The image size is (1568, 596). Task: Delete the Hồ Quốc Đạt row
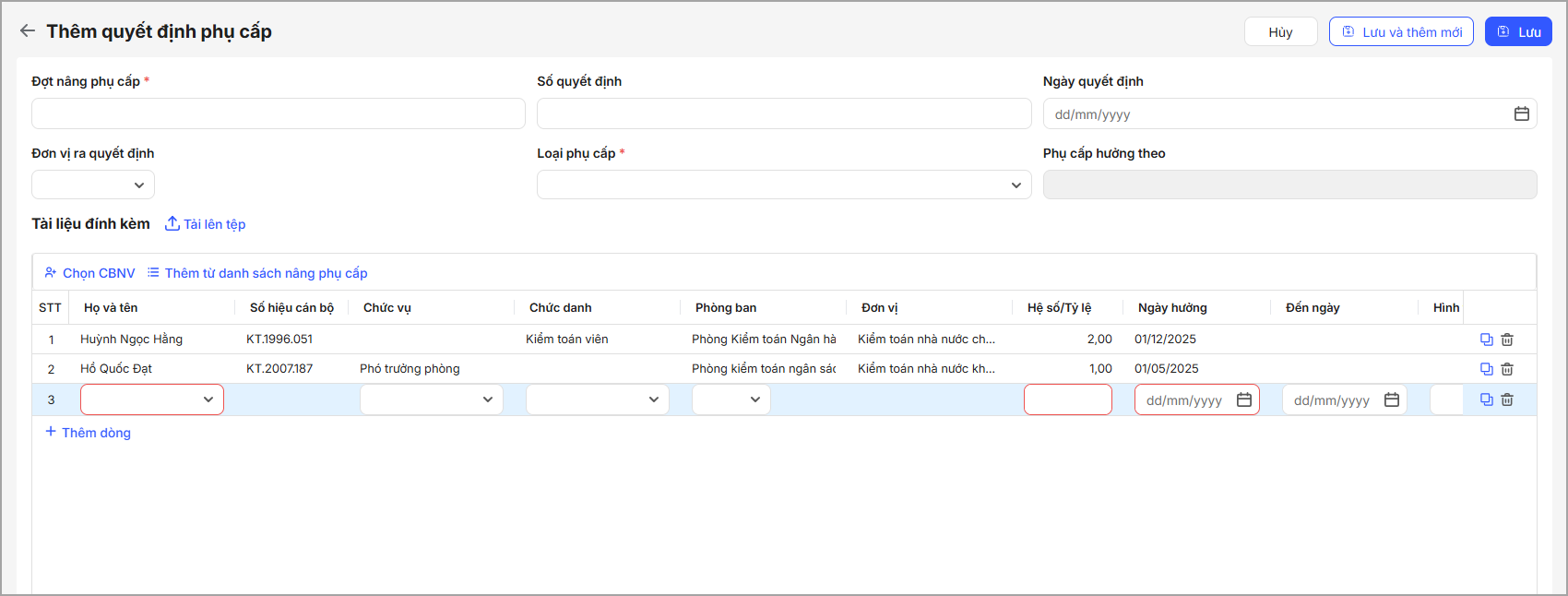pos(1507,369)
